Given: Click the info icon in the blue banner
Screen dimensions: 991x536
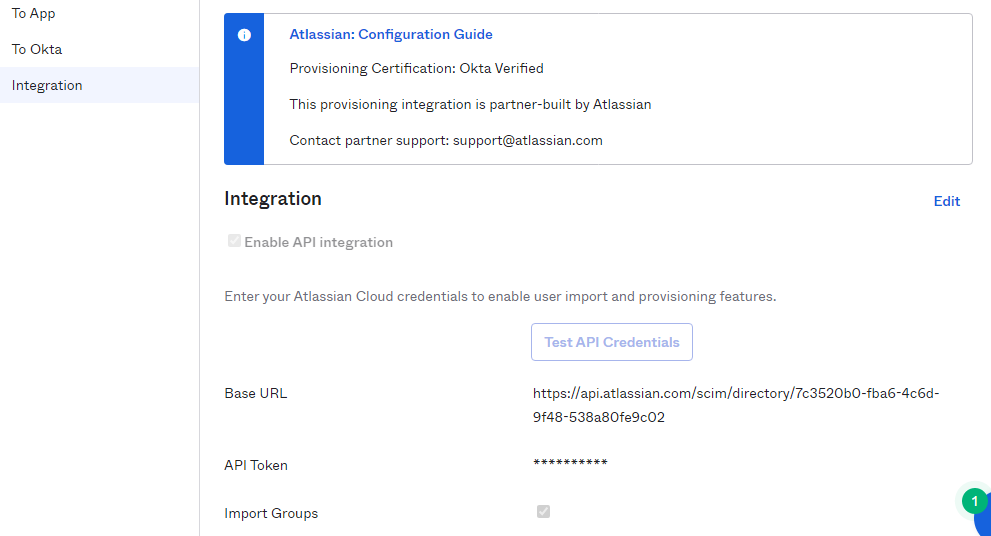Looking at the screenshot, I should pyautogui.click(x=244, y=35).
